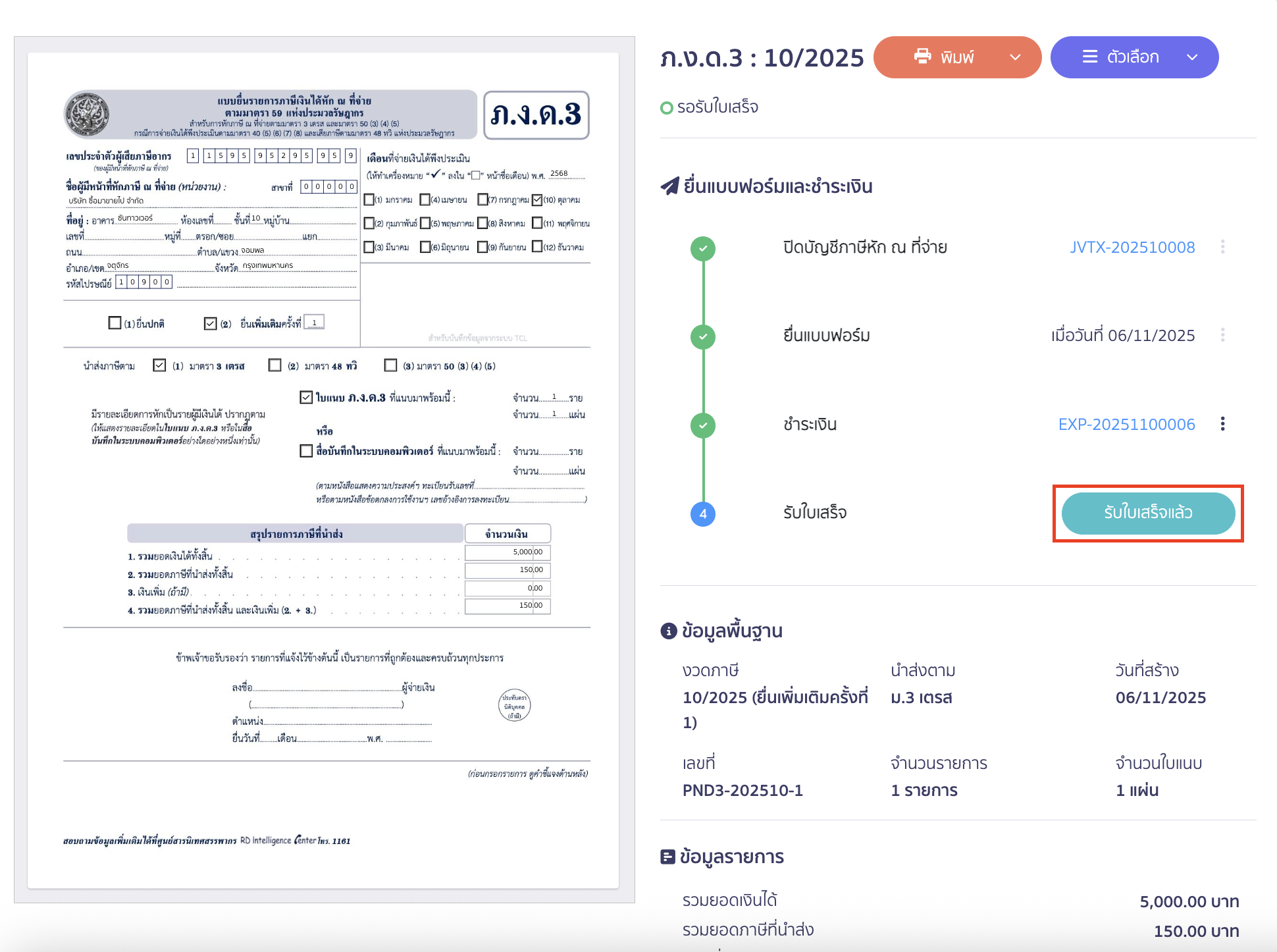Open the EXP-20251100006 link

1127,425
